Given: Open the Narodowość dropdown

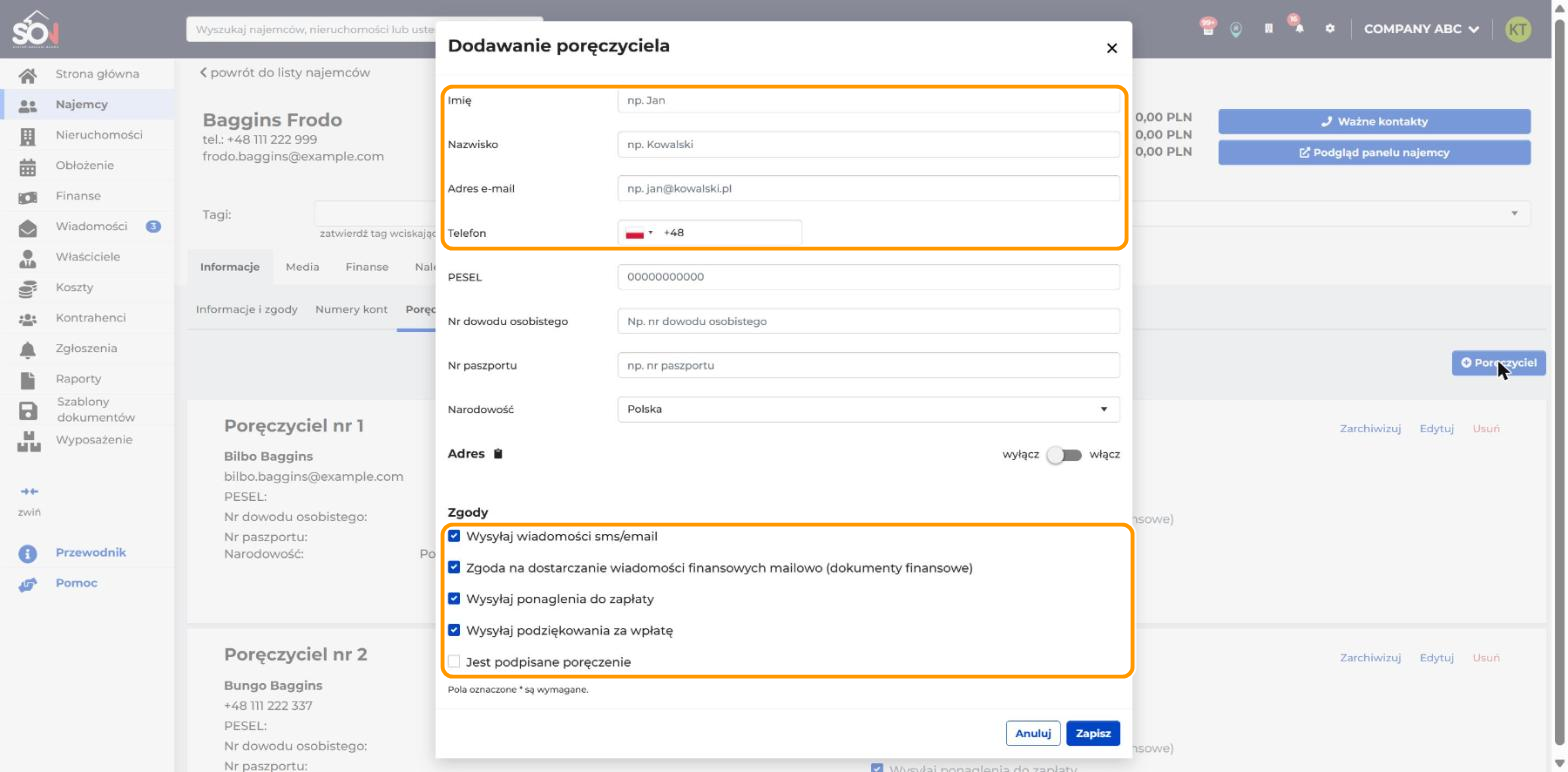Looking at the screenshot, I should (x=869, y=409).
